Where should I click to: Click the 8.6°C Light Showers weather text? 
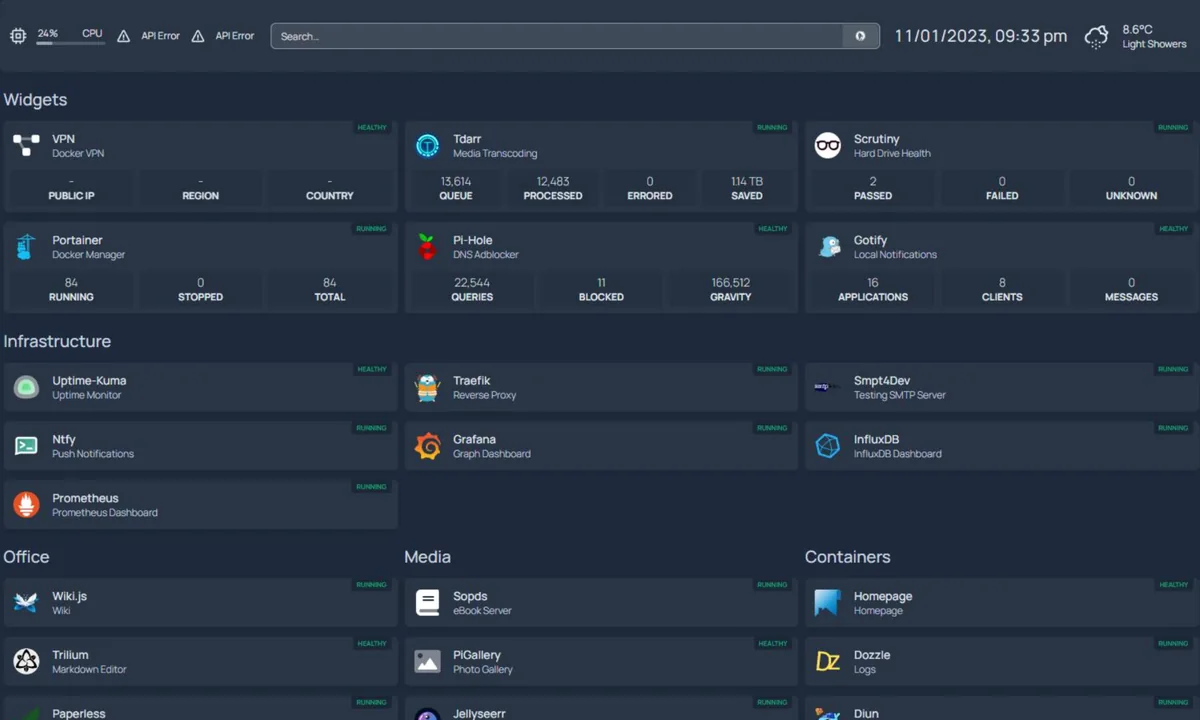click(1154, 37)
